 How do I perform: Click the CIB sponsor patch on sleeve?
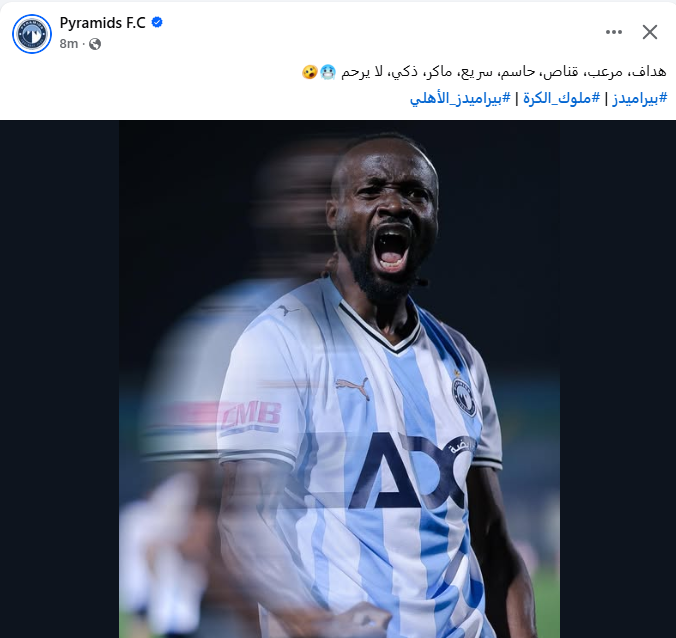(250, 417)
